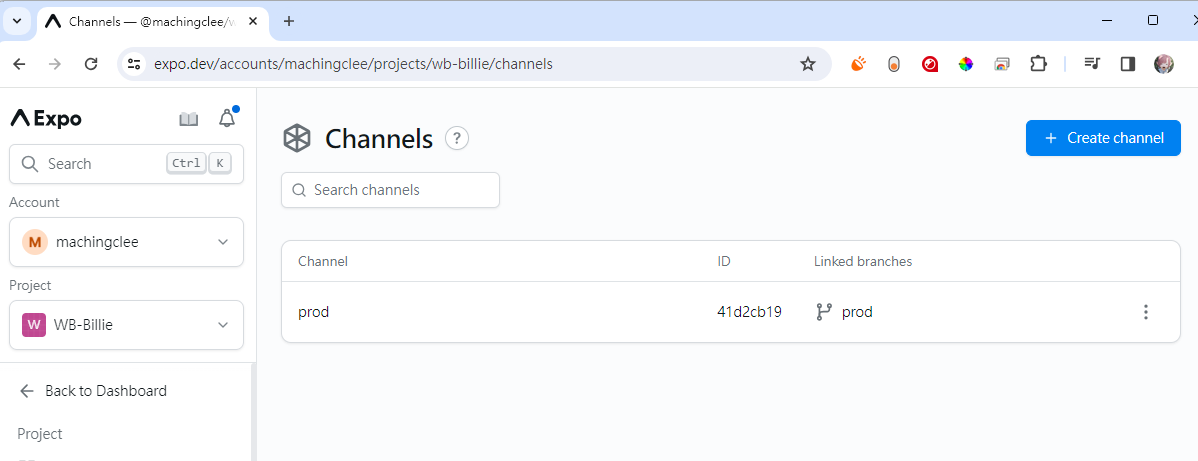This screenshot has height=461, width=1198.
Task: Focus the sidebar Search box
Action: tap(126, 164)
